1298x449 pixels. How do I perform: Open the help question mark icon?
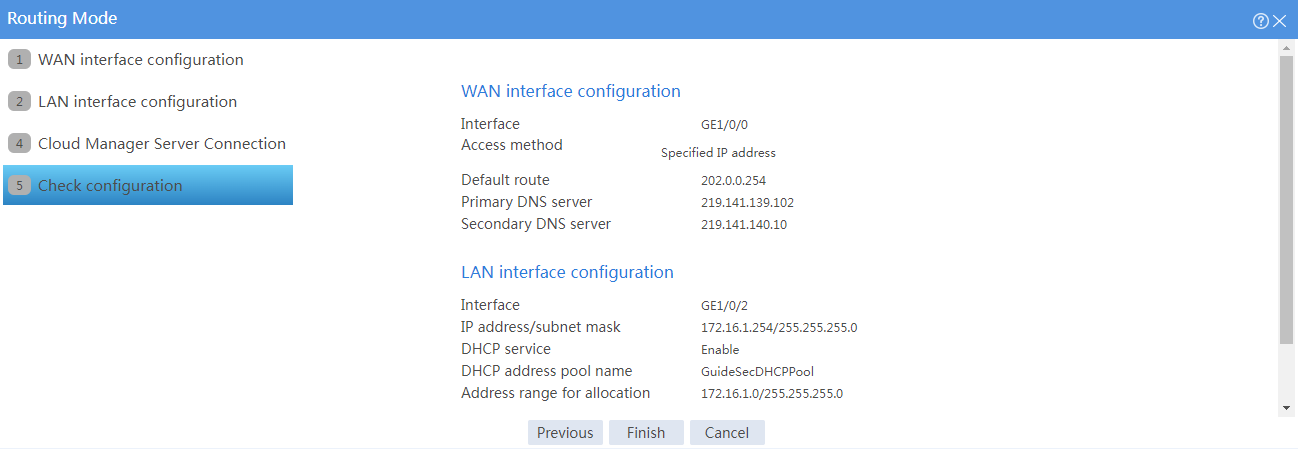(1260, 21)
